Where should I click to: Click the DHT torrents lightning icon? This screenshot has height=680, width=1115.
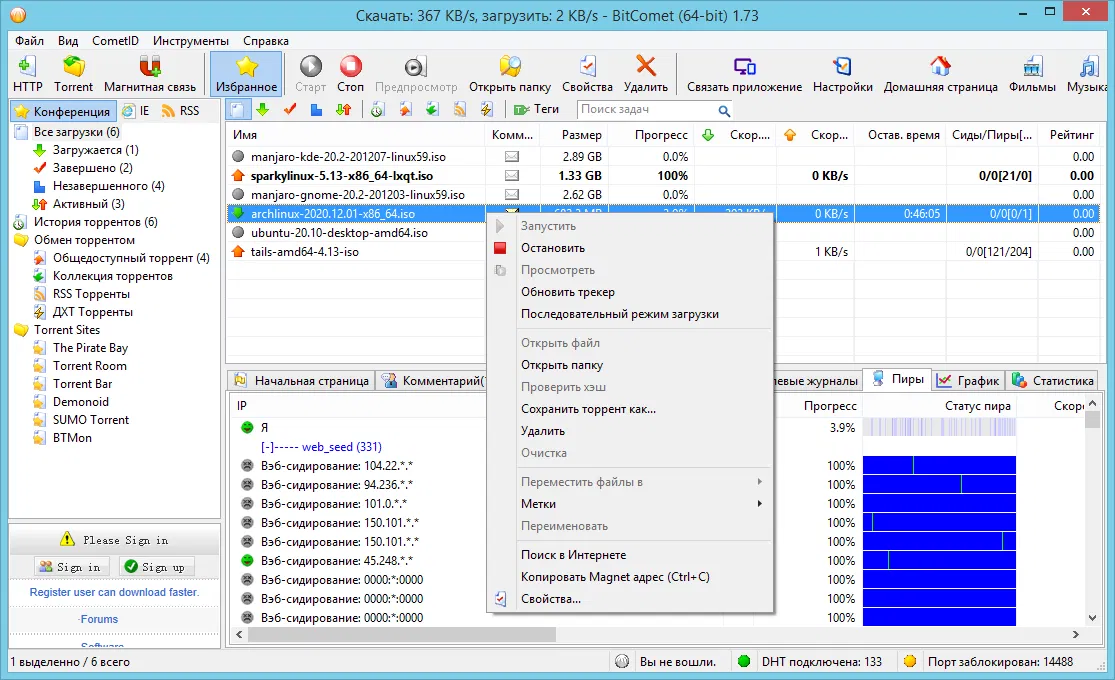(x=487, y=110)
